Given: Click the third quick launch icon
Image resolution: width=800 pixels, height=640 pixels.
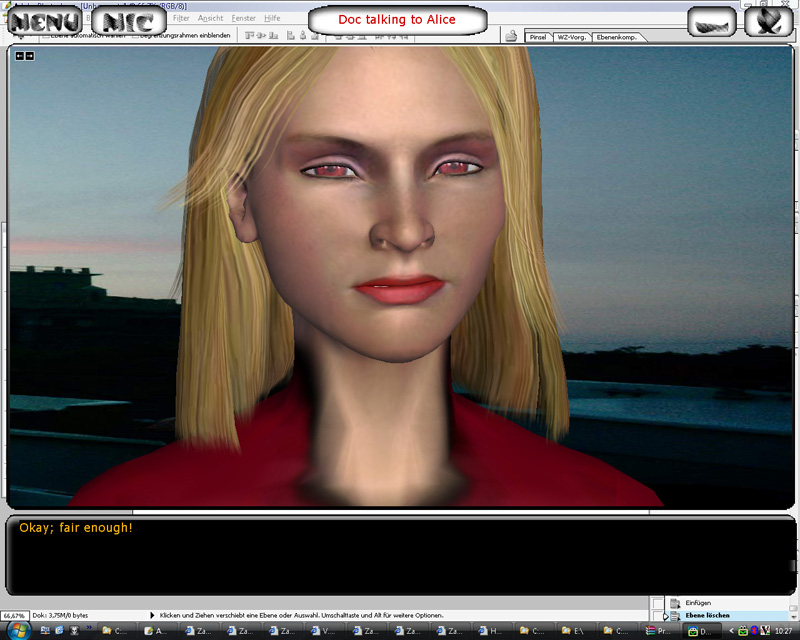Looking at the screenshot, I should 74,631.
